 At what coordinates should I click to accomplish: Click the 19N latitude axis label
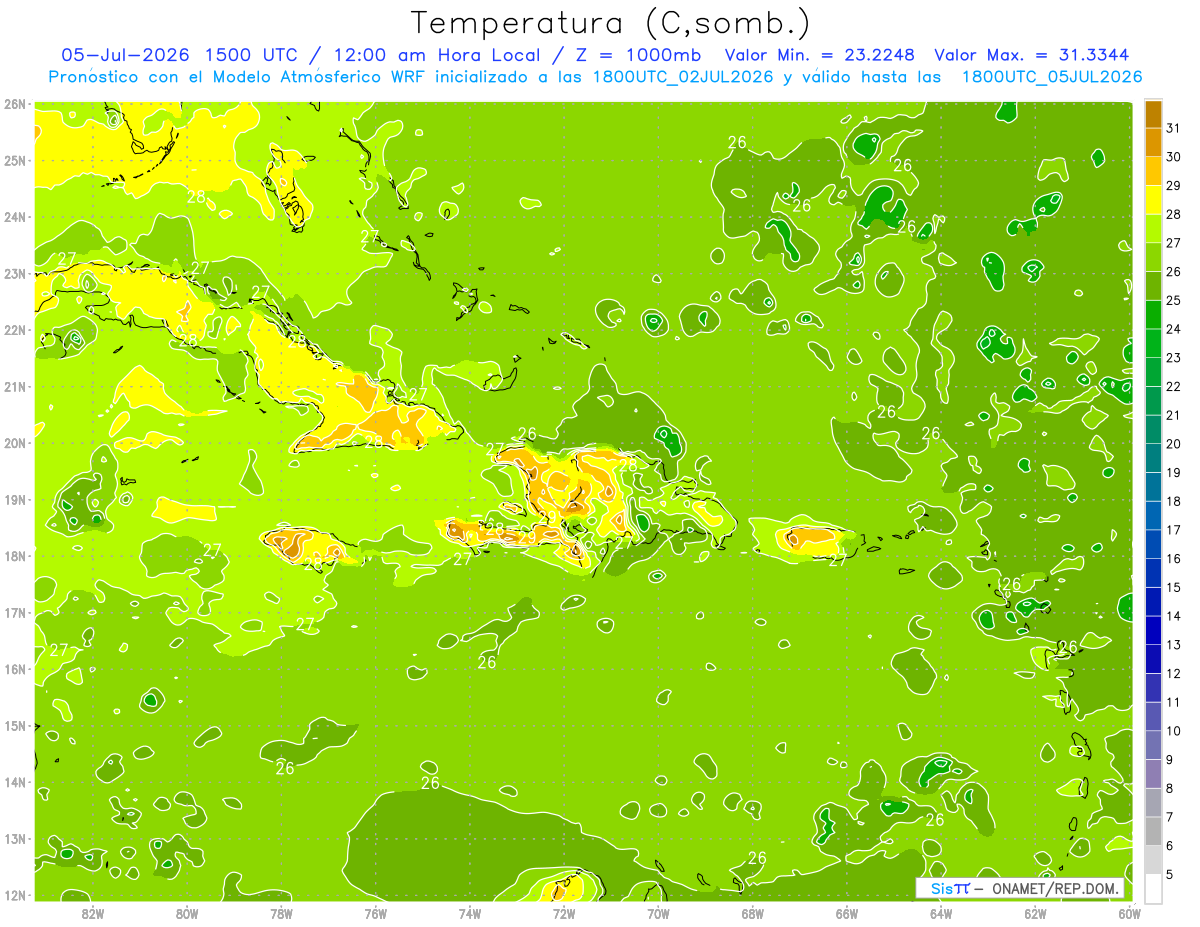point(15,500)
